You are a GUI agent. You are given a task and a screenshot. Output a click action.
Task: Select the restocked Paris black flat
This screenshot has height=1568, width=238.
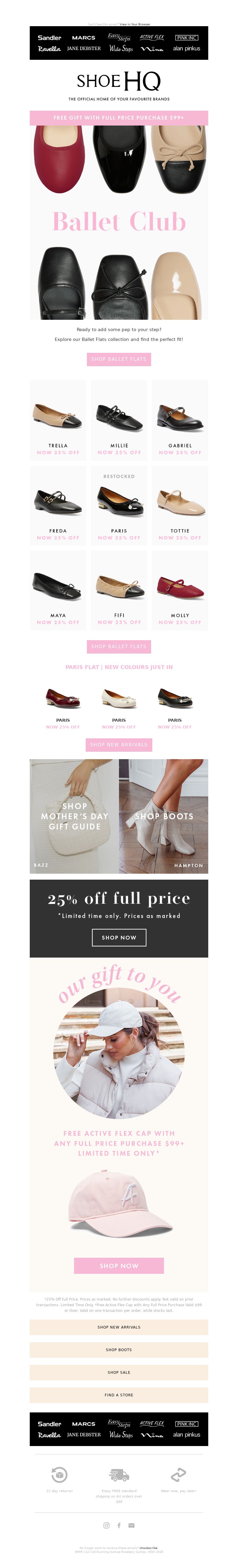coord(119,502)
